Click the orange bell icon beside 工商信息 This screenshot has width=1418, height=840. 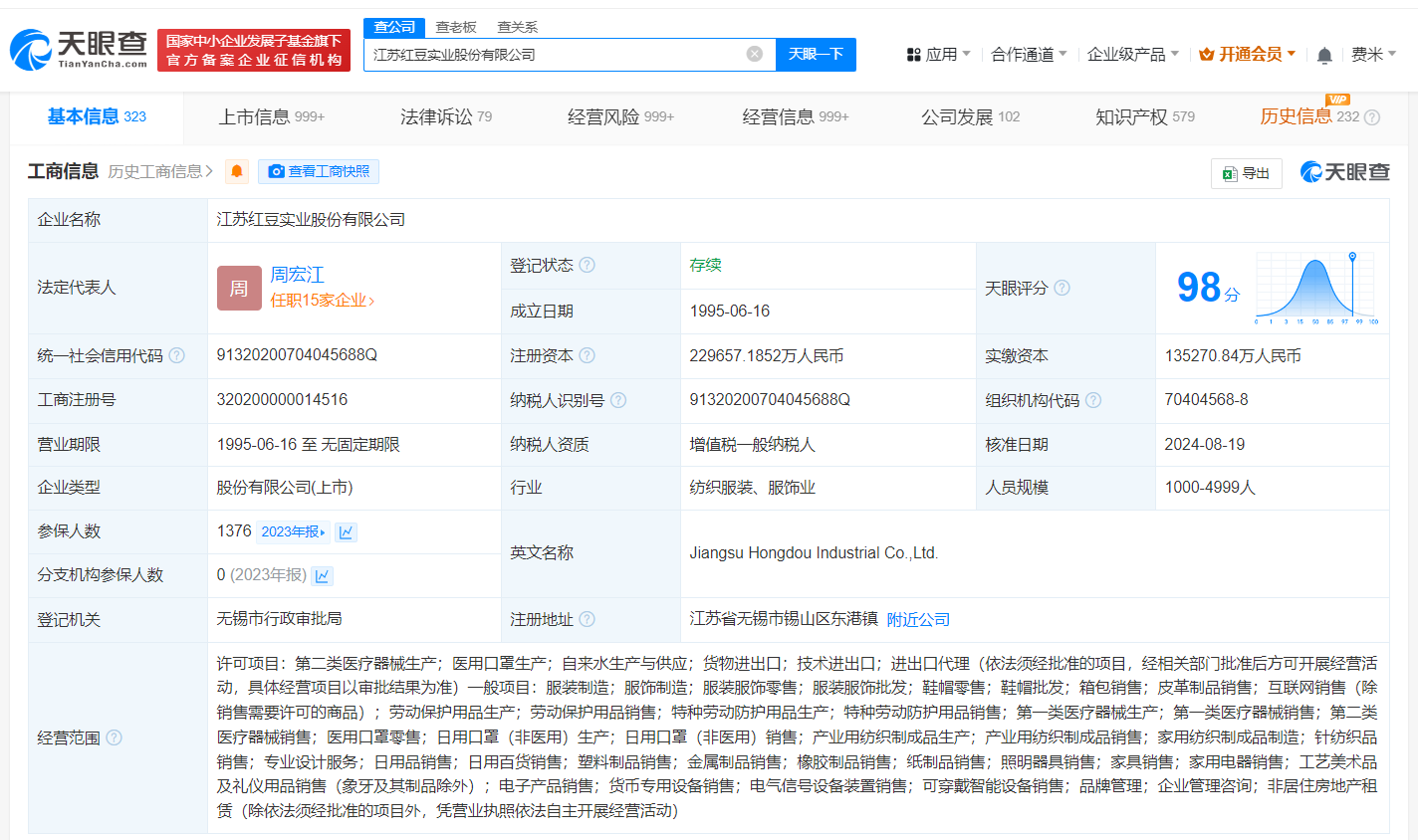click(x=236, y=172)
